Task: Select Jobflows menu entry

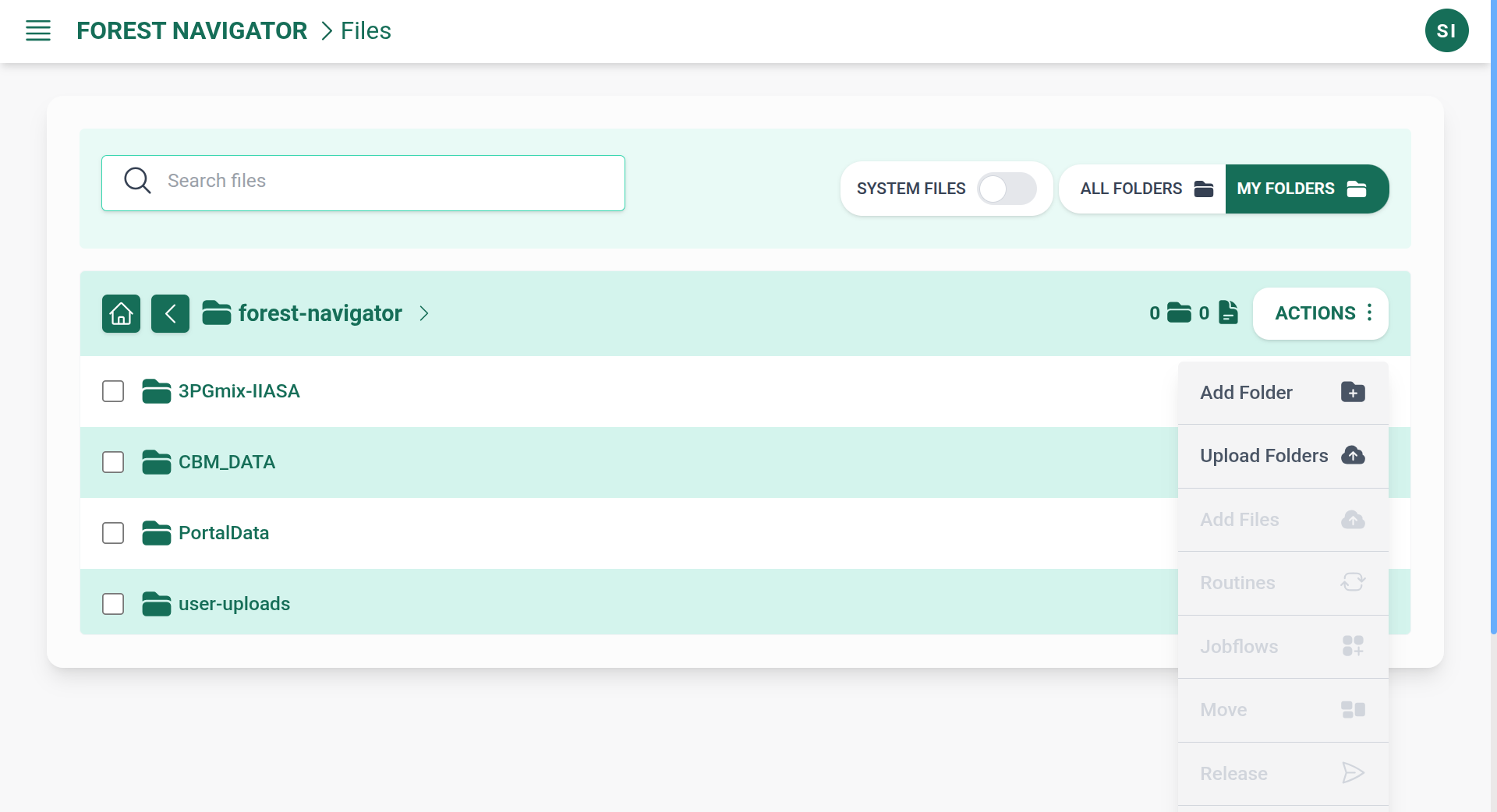Action: click(1283, 647)
